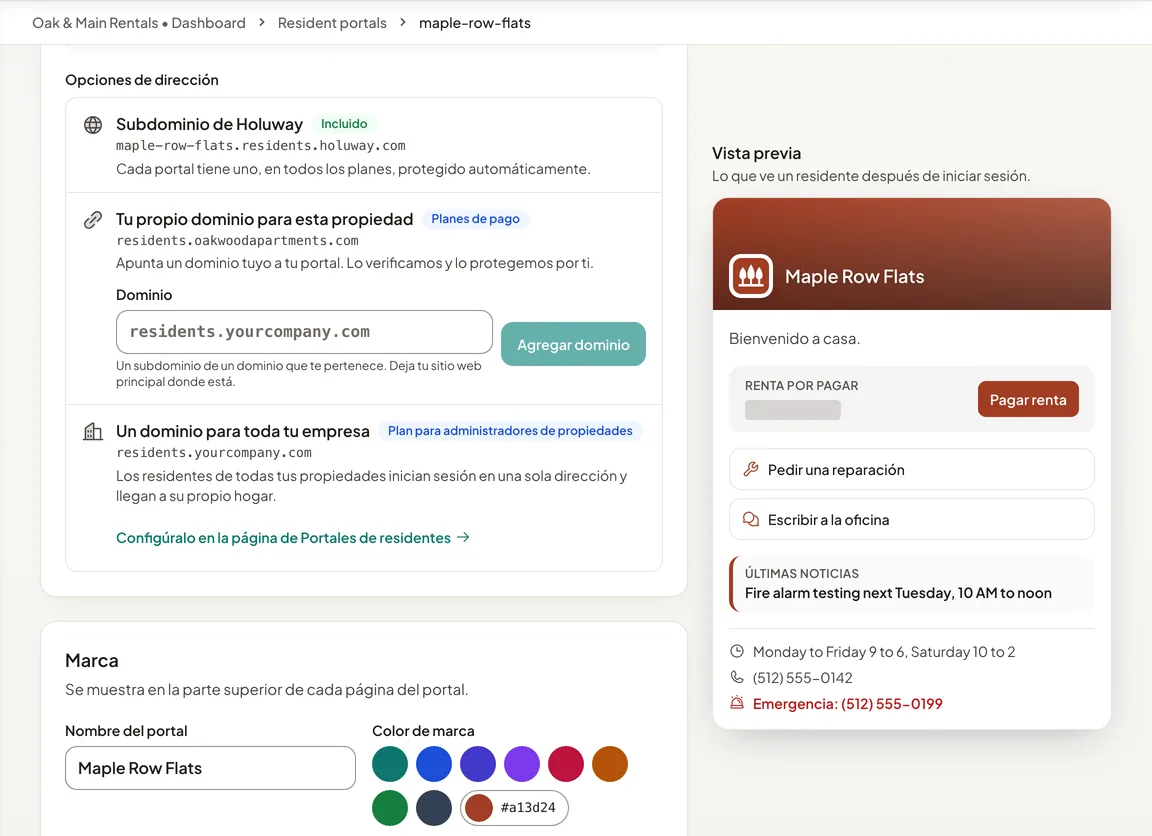Click residents.oakwoodapartments.com example text
The width and height of the screenshot is (1152, 836).
(237, 240)
